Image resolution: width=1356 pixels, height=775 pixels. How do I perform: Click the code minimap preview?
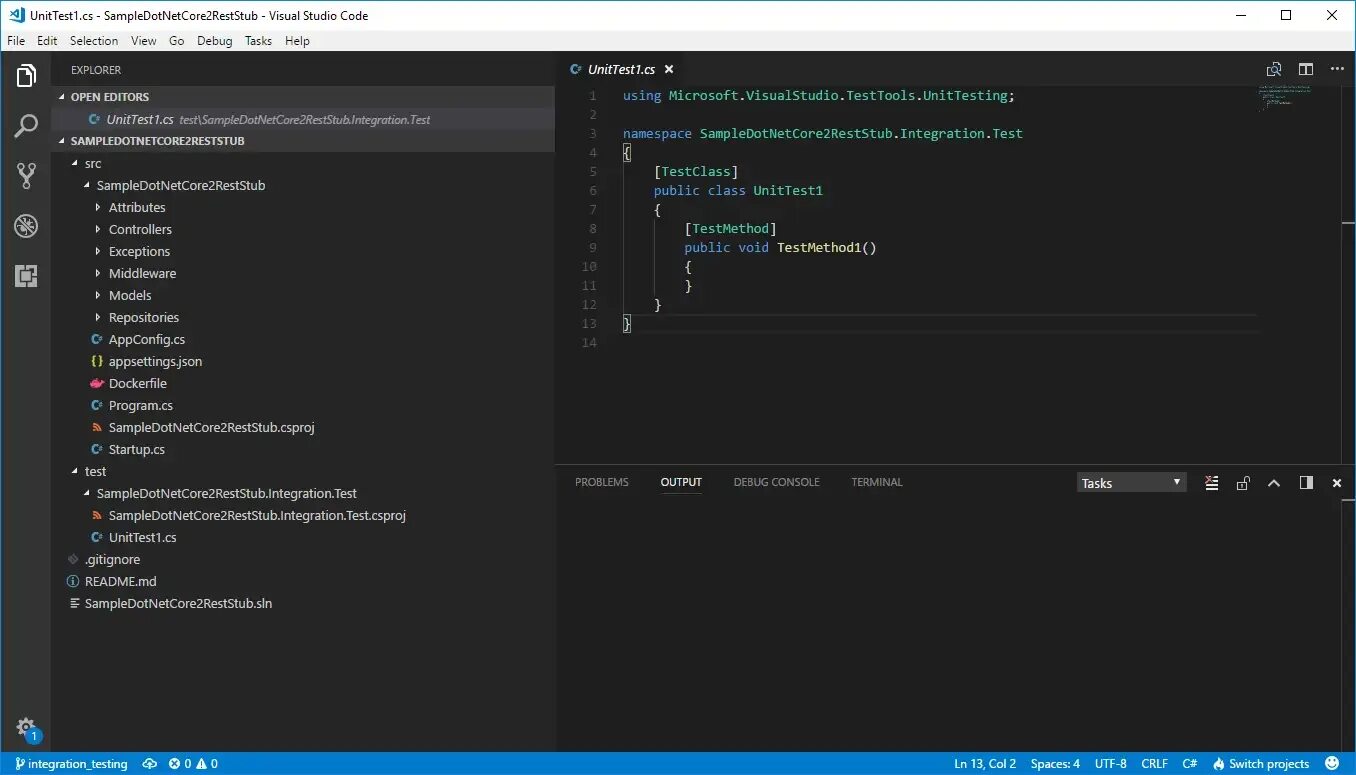coord(1285,98)
